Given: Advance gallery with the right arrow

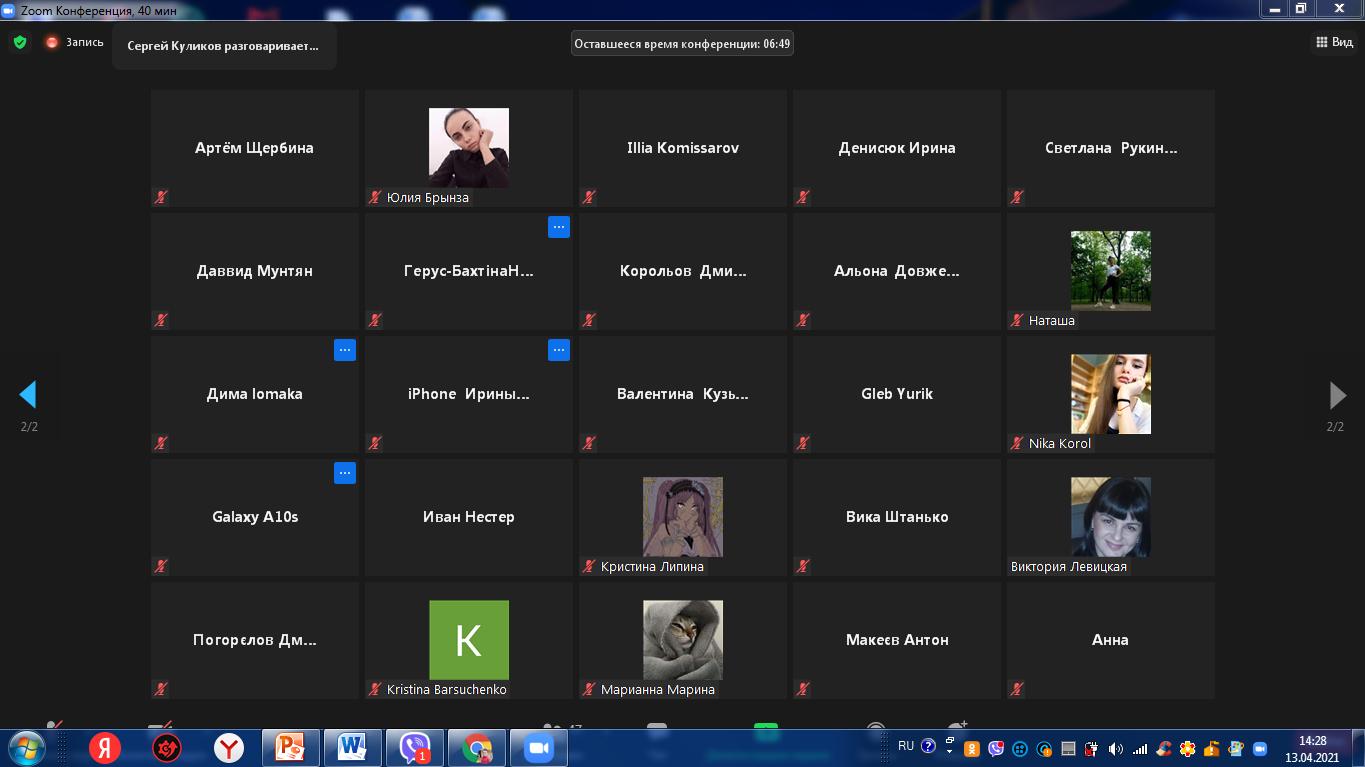Looking at the screenshot, I should tap(1337, 395).
